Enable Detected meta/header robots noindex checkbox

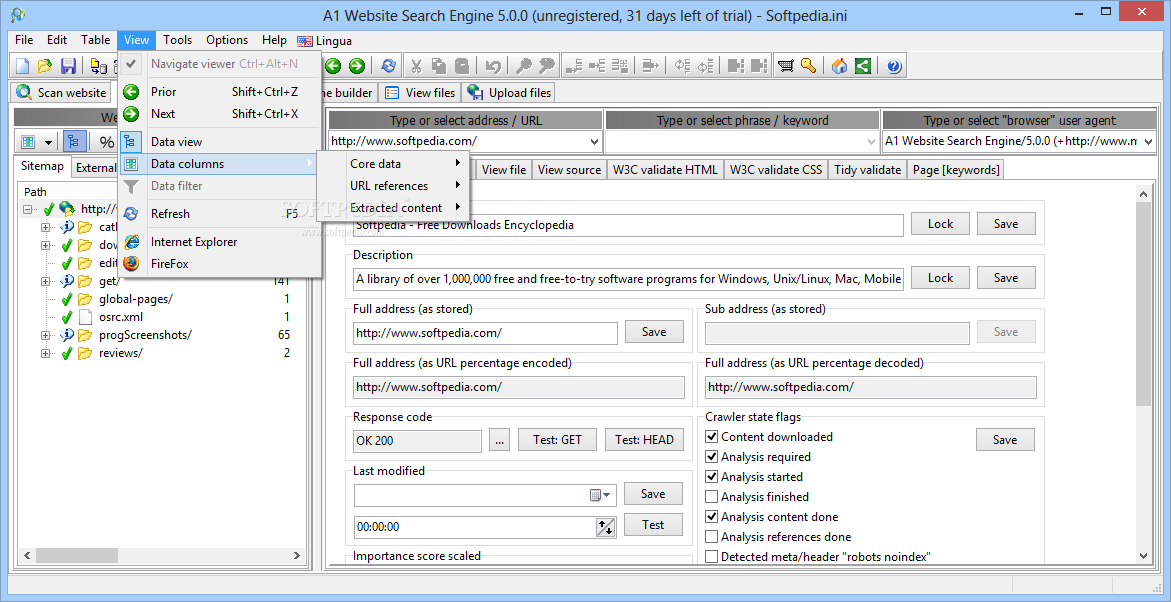[x=712, y=556]
